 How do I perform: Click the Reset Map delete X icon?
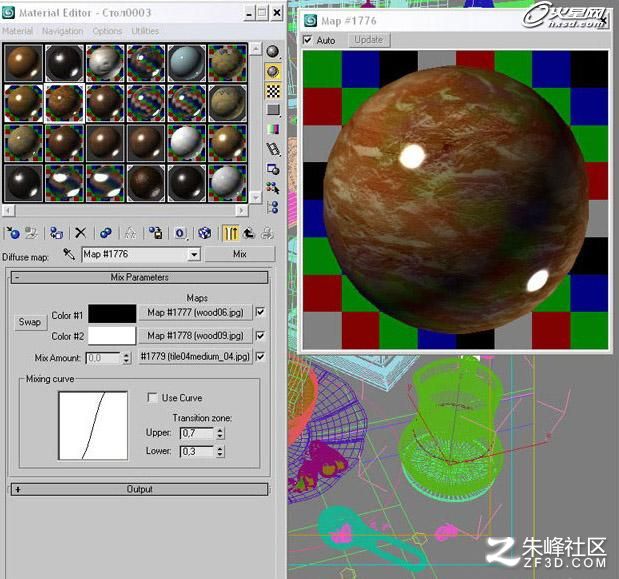point(81,233)
